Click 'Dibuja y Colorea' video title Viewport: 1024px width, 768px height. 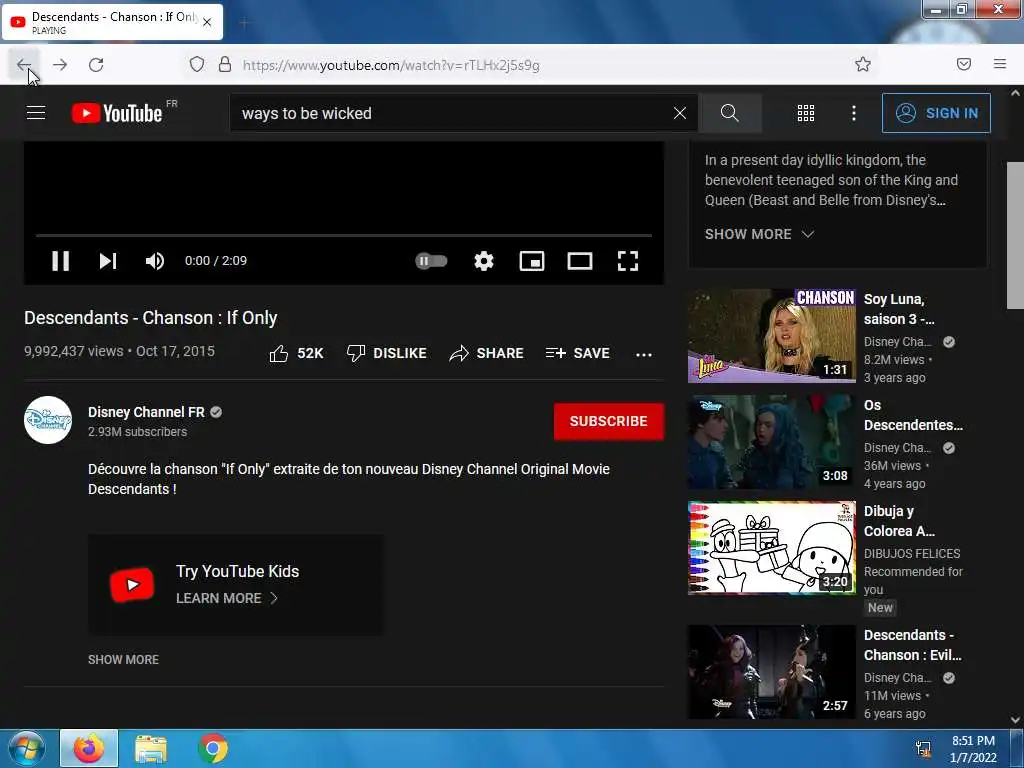point(899,521)
